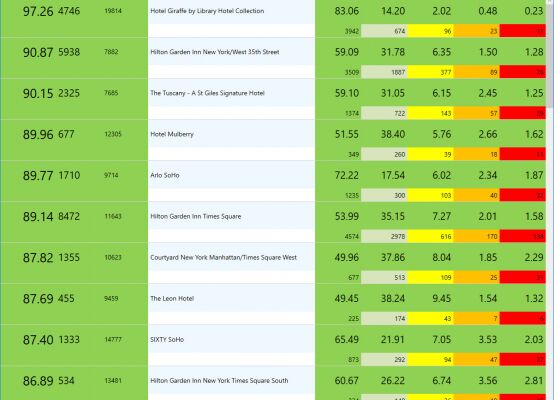Screen dimensions: 554x400
Task: Click the orange count cell 170
Action: pos(477,236)
